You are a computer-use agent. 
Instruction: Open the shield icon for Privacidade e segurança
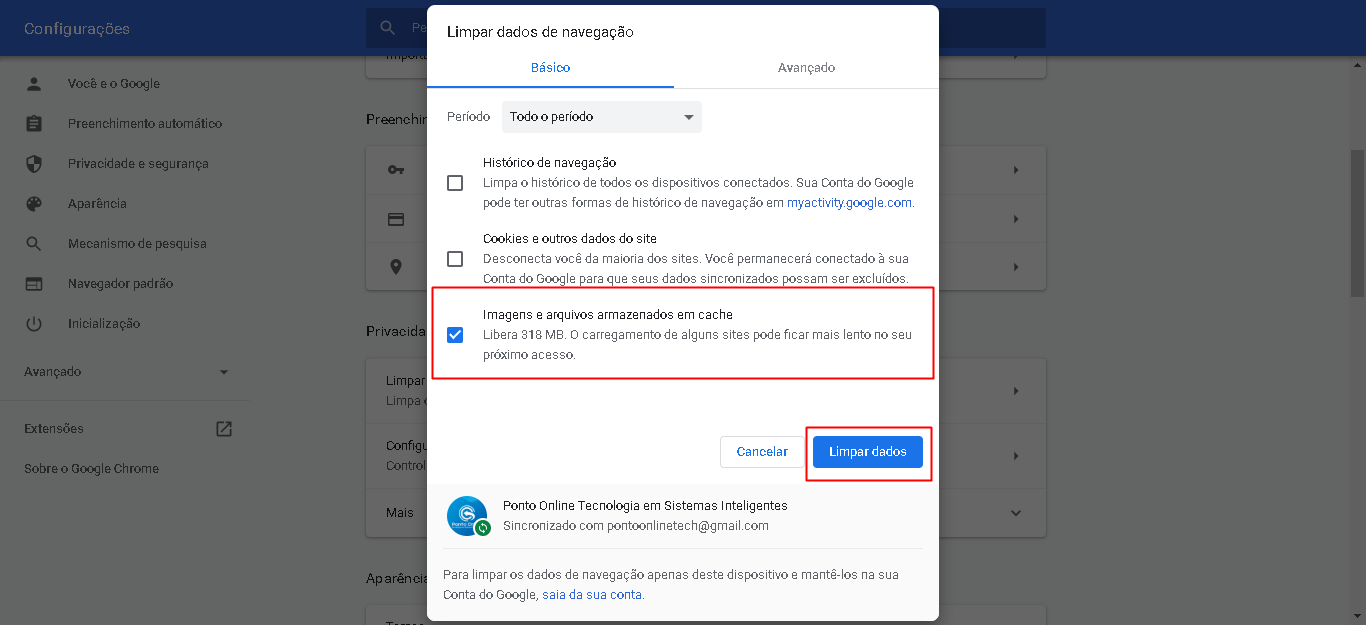(x=34, y=164)
